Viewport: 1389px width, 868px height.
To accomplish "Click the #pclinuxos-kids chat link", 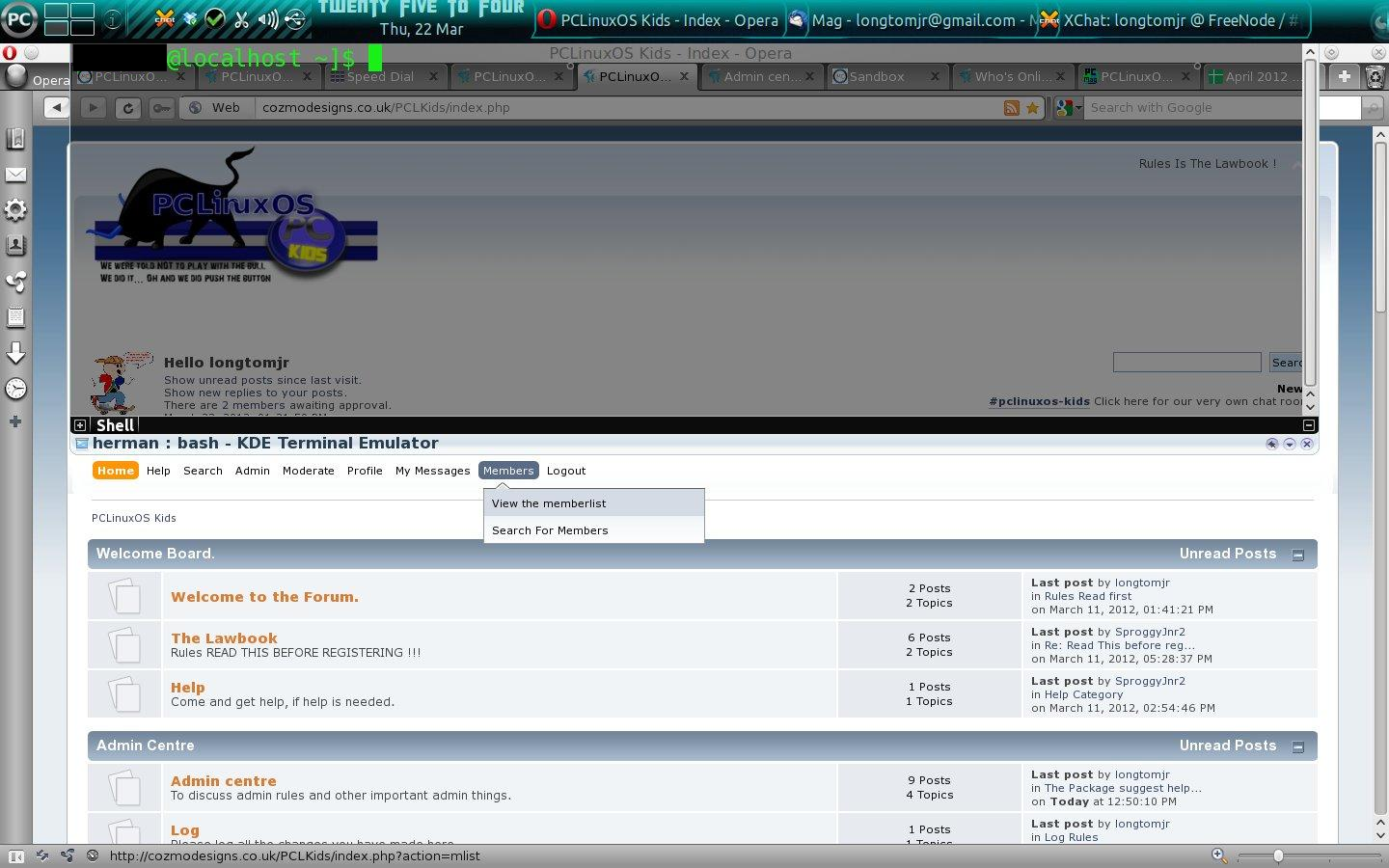I will coord(1039,401).
